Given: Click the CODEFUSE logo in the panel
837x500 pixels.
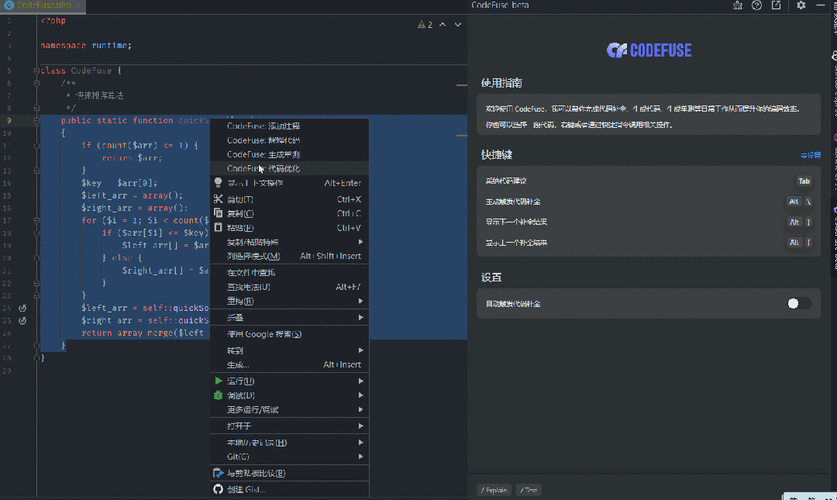Looking at the screenshot, I should point(649,51).
